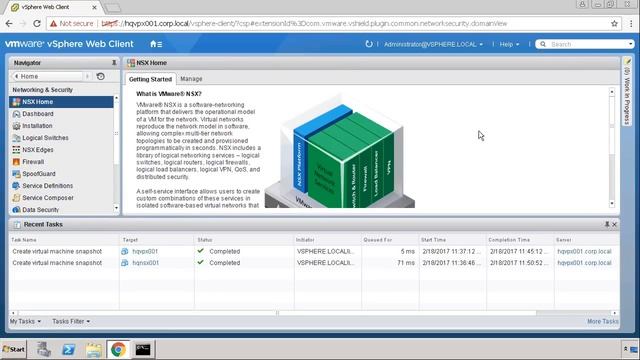Click the Service Definitions icon

(16, 186)
